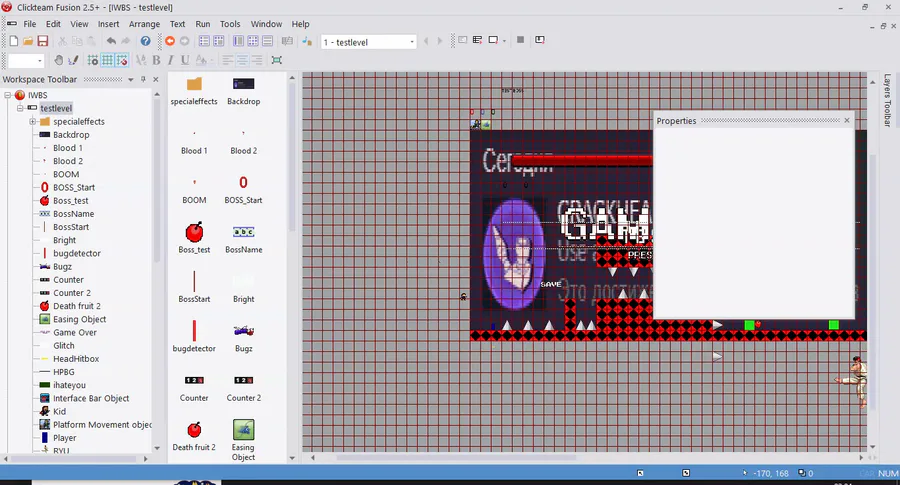Select bugdetector object in library
The image size is (900, 485).
[x=194, y=336]
